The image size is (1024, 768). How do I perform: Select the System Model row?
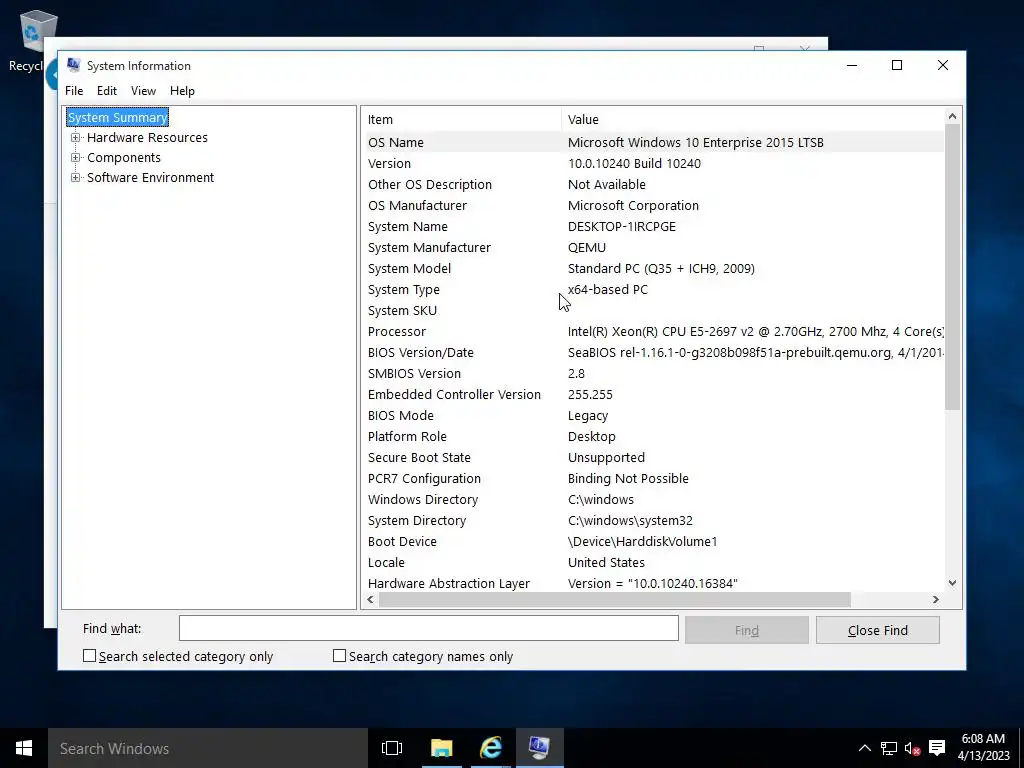653,268
